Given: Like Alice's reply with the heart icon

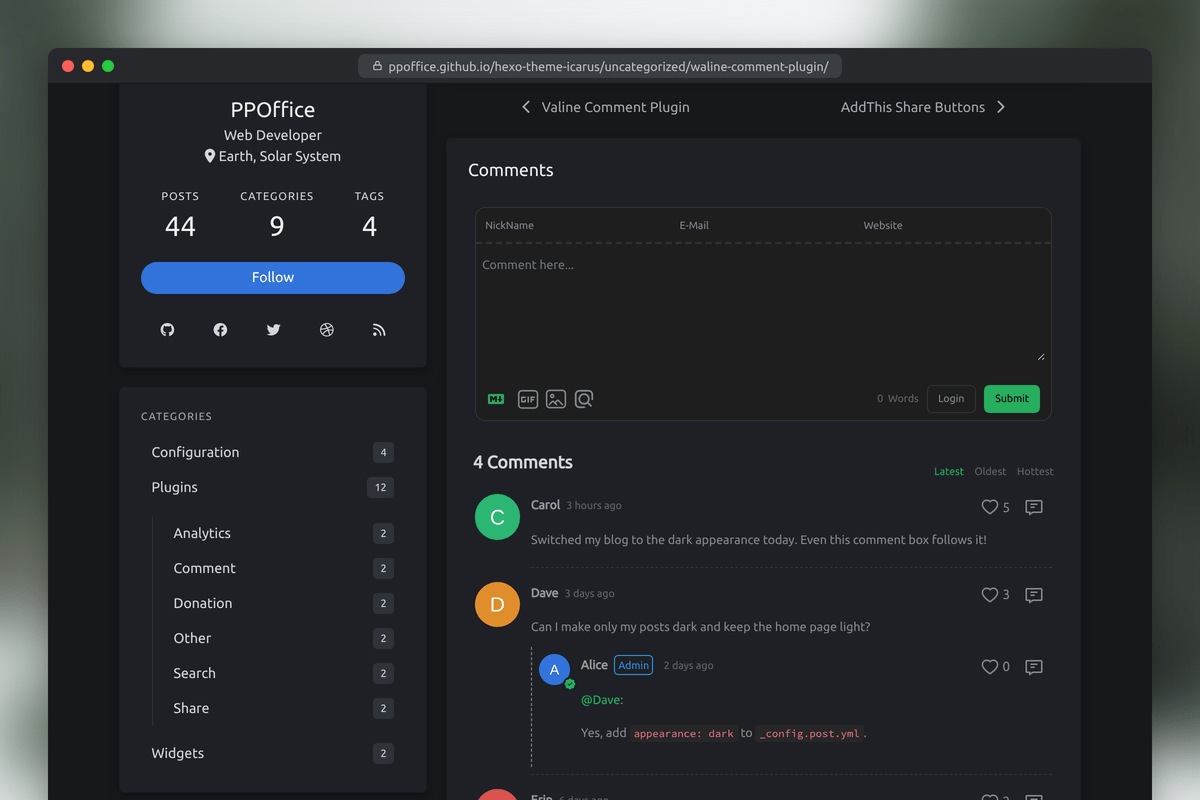Looking at the screenshot, I should point(990,667).
